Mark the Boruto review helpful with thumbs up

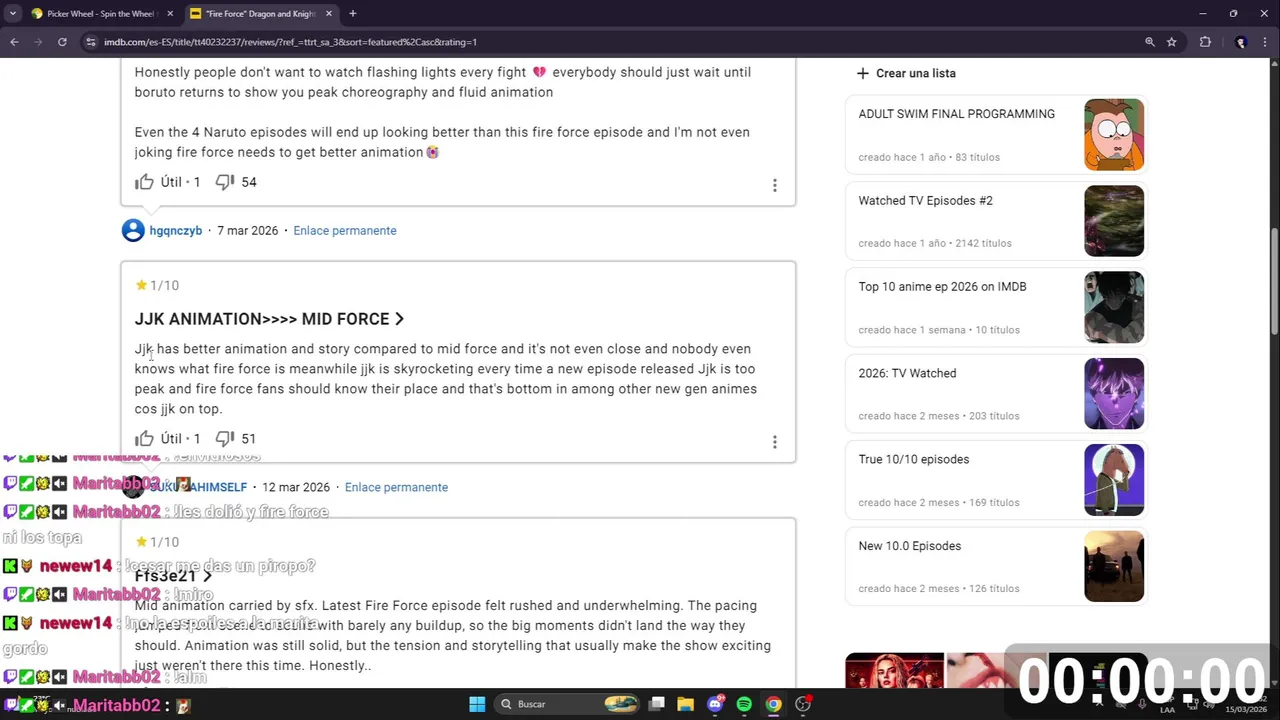click(145, 182)
